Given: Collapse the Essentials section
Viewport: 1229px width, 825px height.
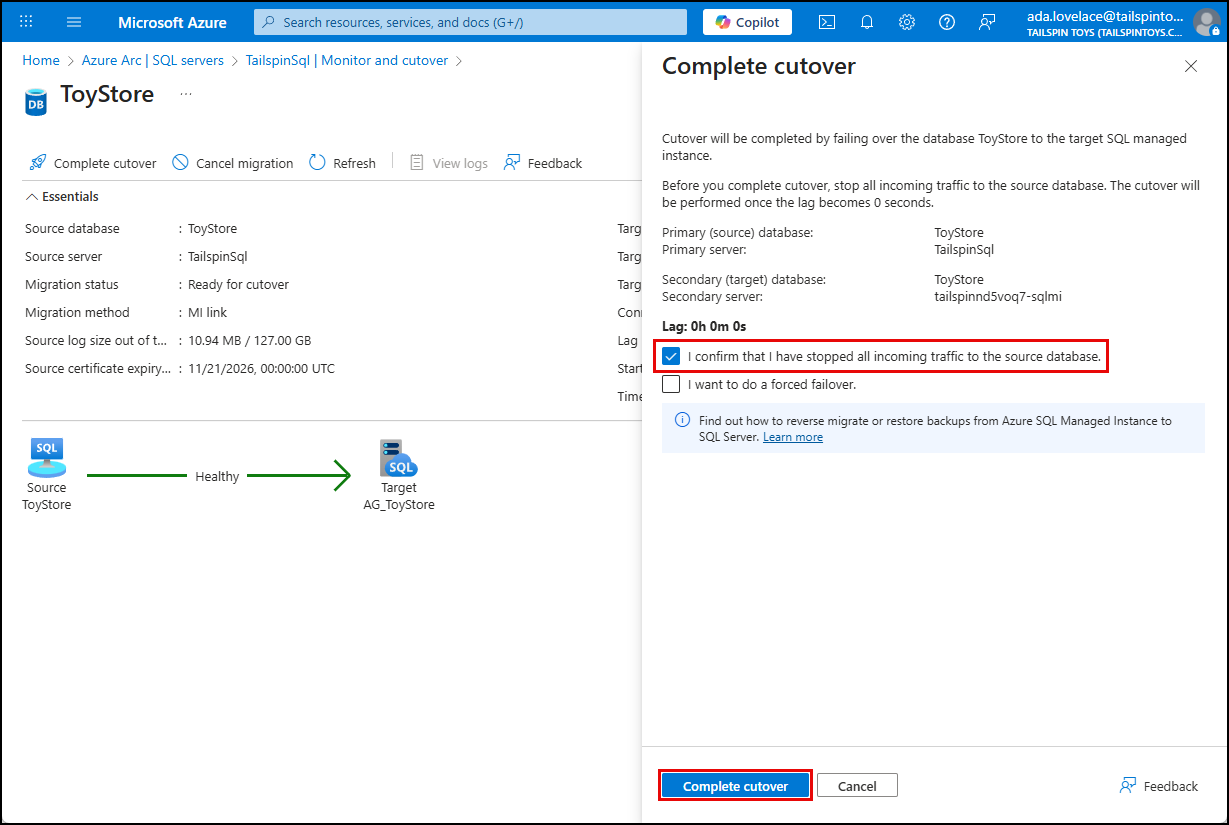Looking at the screenshot, I should 33,196.
